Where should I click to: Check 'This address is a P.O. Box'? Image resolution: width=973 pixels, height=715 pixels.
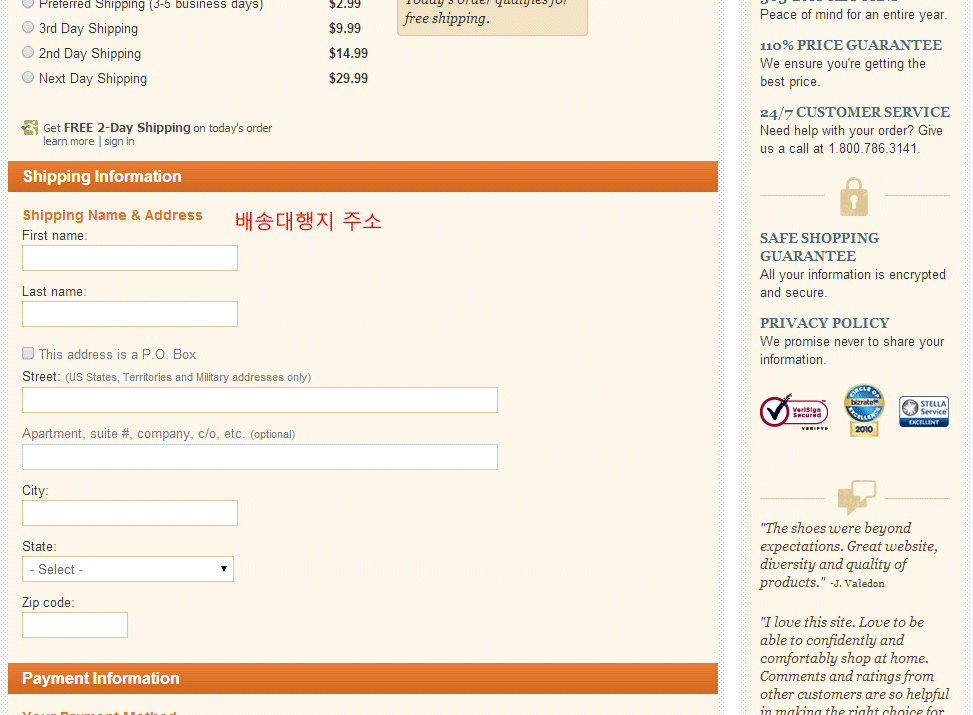point(29,354)
